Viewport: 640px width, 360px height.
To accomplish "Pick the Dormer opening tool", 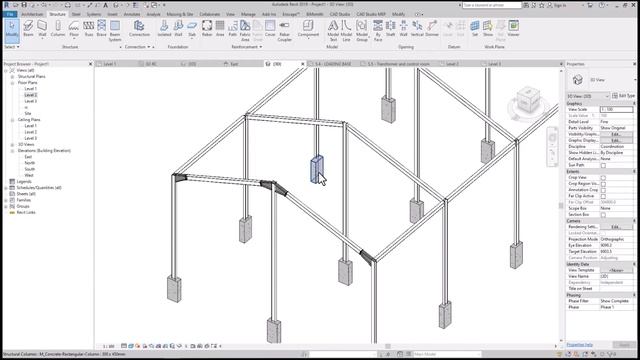I will (432, 29).
